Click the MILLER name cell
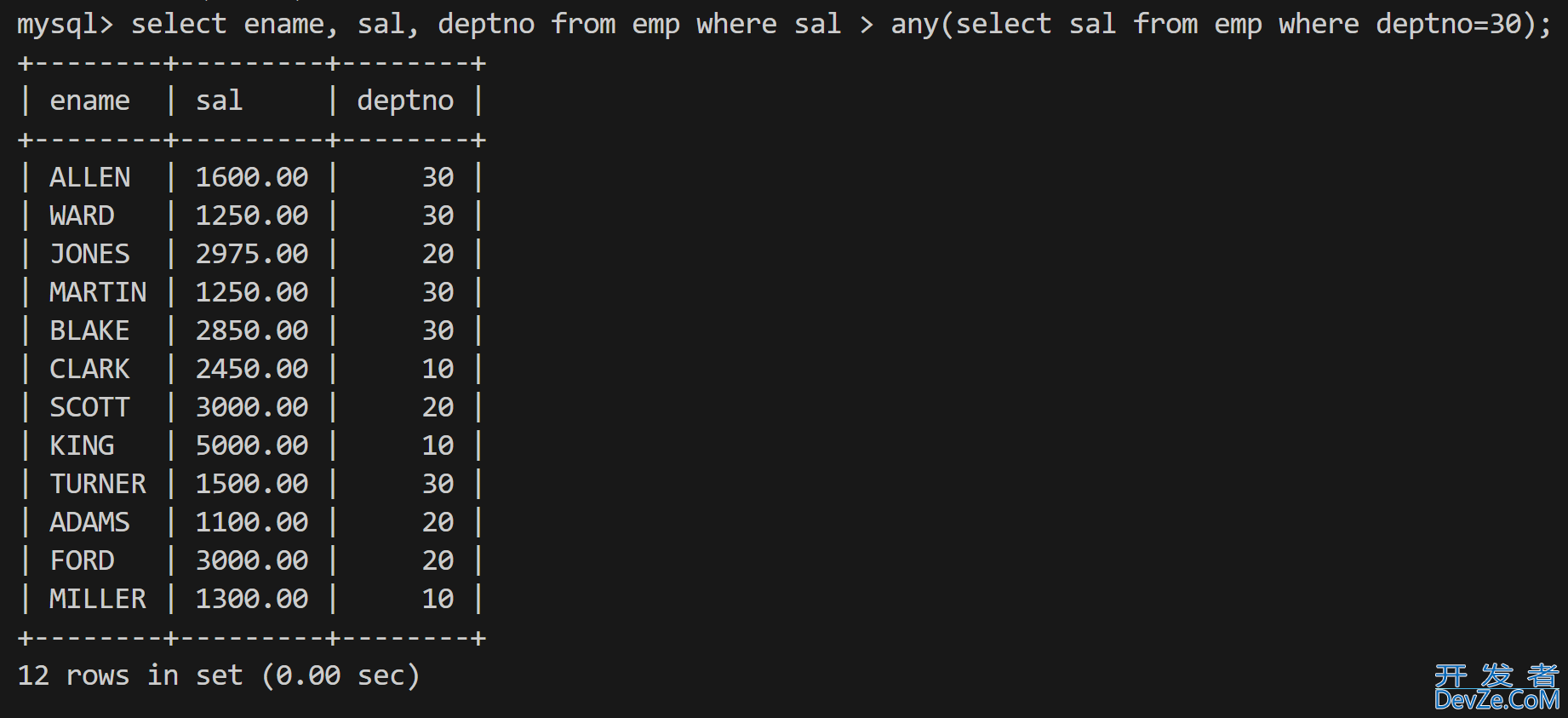 (98, 599)
